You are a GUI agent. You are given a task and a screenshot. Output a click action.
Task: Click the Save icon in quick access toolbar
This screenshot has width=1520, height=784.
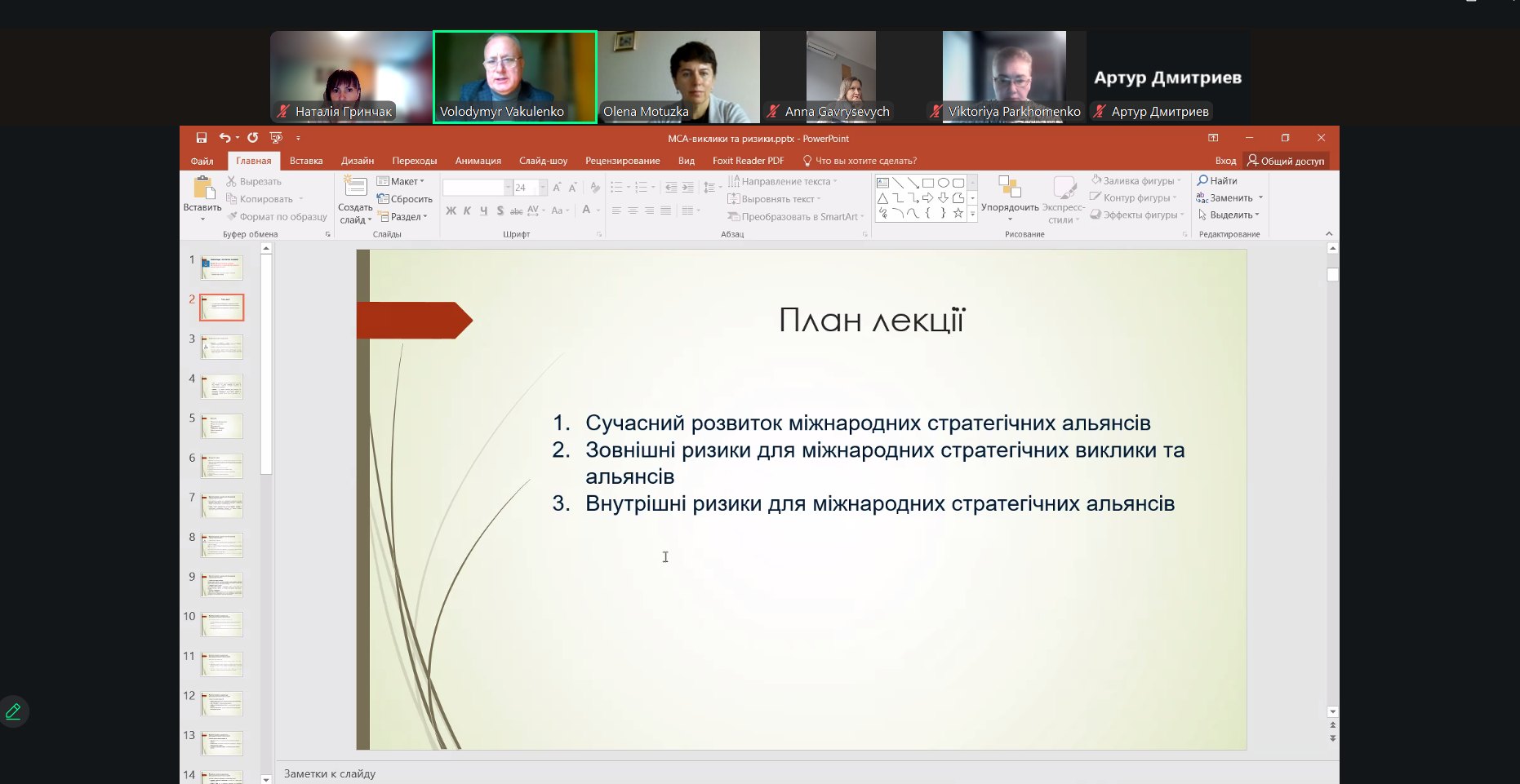click(202, 138)
